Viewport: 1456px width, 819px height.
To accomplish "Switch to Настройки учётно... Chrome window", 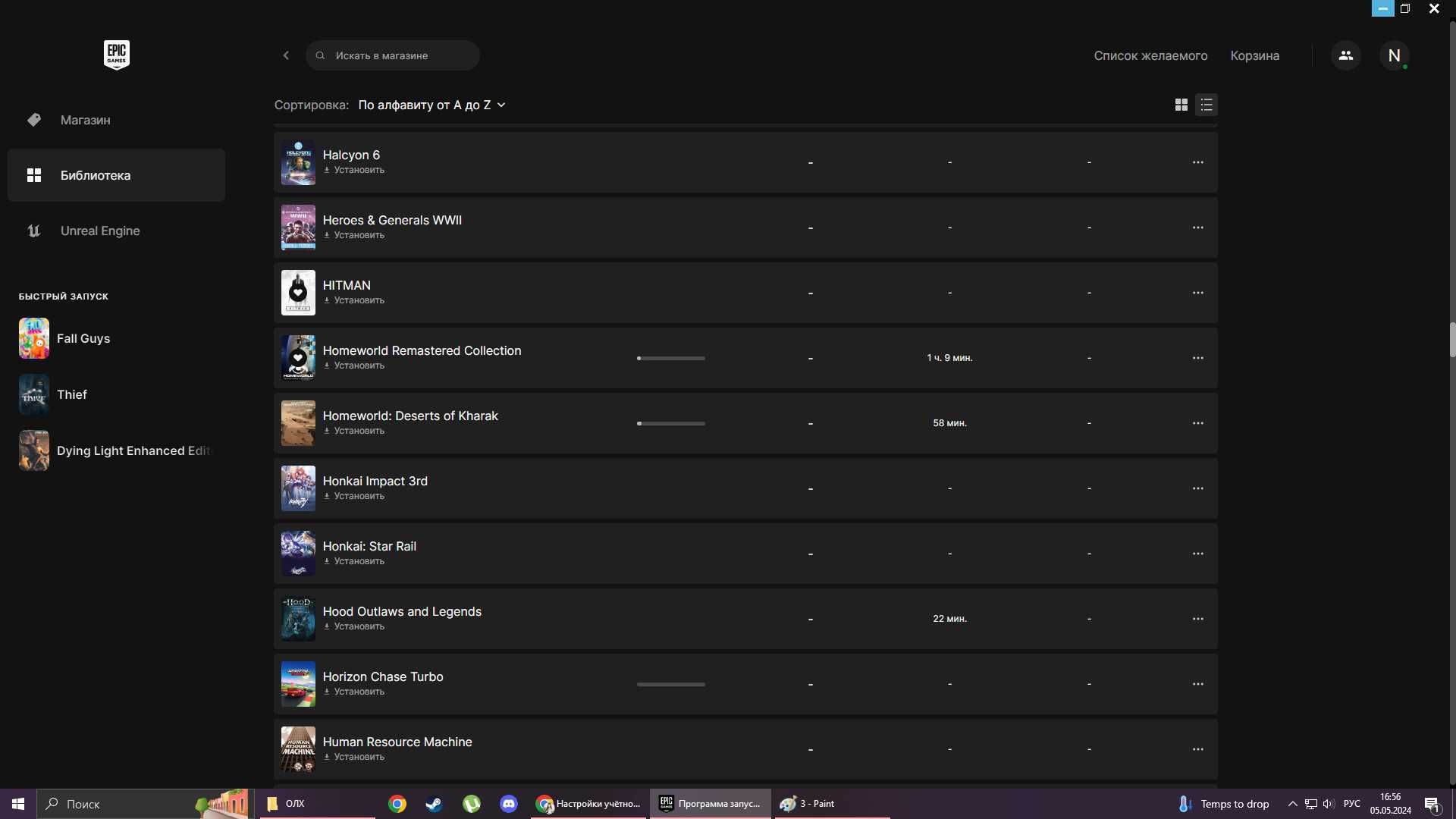I will (589, 804).
